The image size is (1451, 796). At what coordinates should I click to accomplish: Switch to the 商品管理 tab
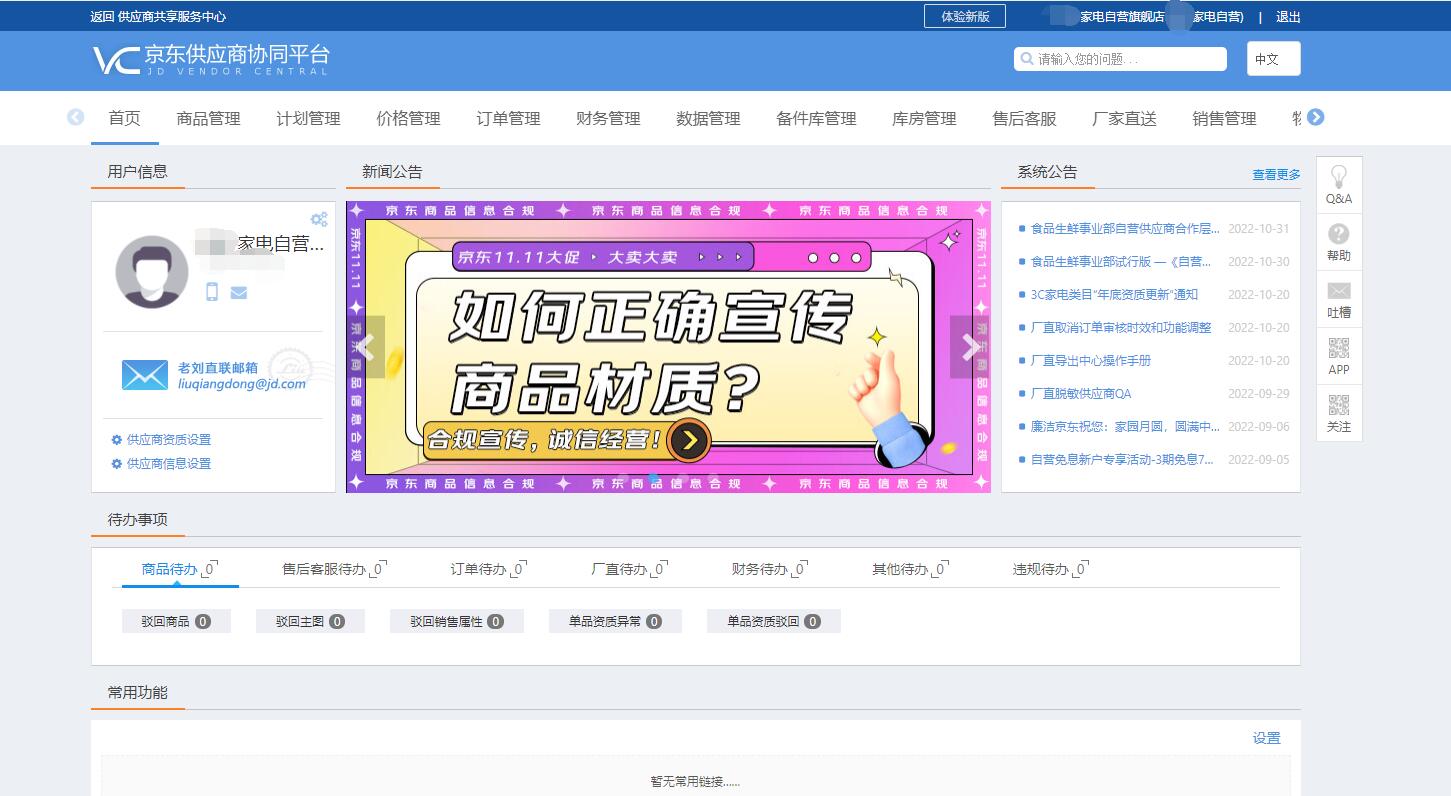coord(207,118)
